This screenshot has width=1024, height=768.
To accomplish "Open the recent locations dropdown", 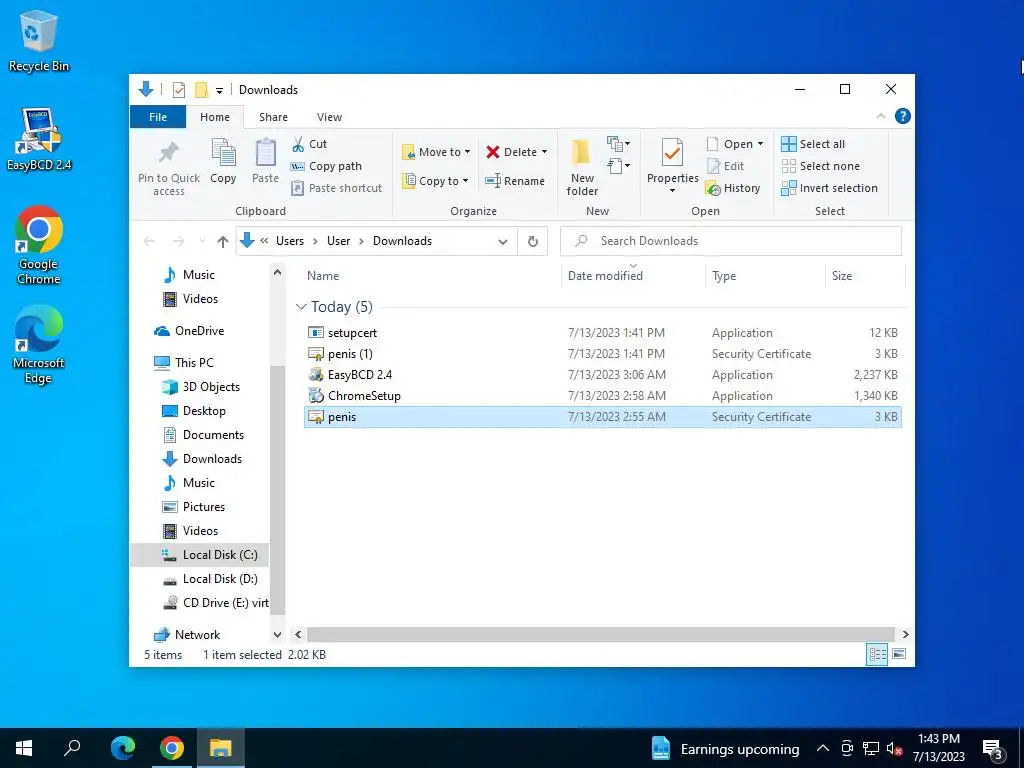I will pos(202,242).
